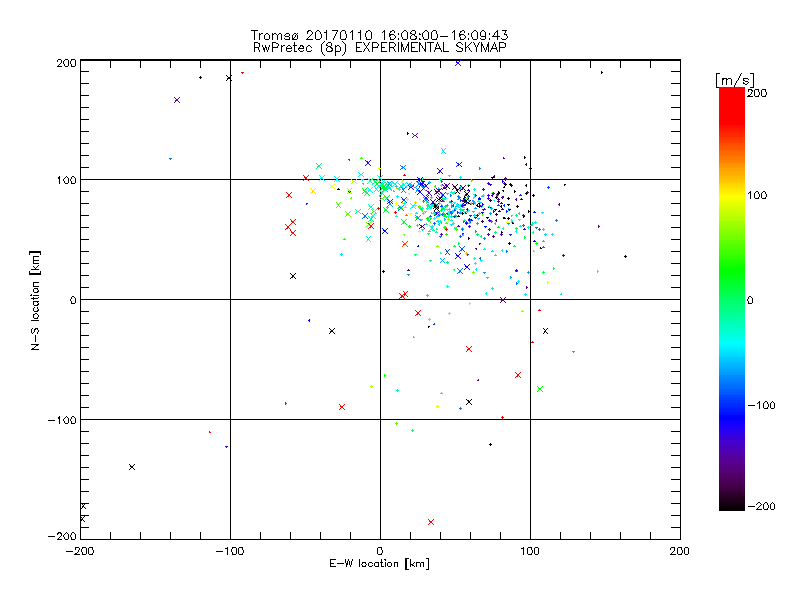Viewport: 800px width, 600px height.
Task: Click the colorbar tick label '0'
Action: [x=750, y=301]
